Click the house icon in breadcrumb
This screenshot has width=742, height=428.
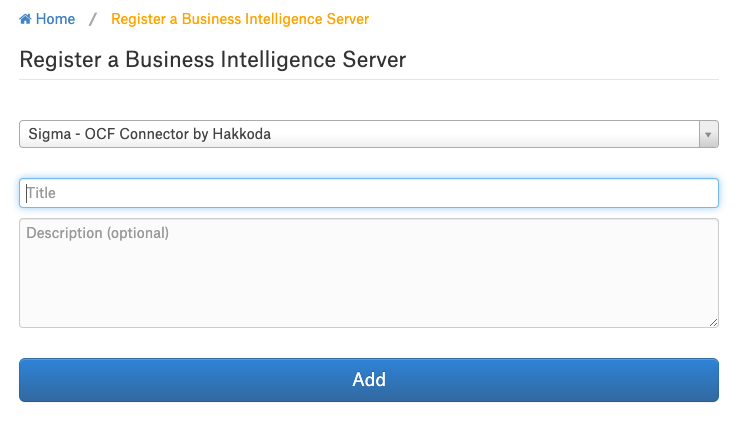(x=25, y=19)
